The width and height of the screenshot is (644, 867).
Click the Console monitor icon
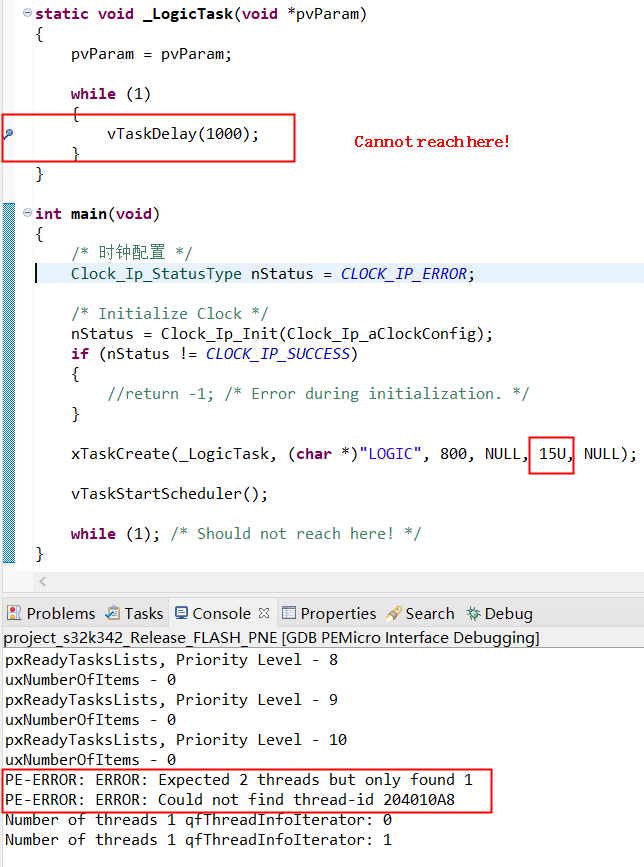[x=181, y=613]
